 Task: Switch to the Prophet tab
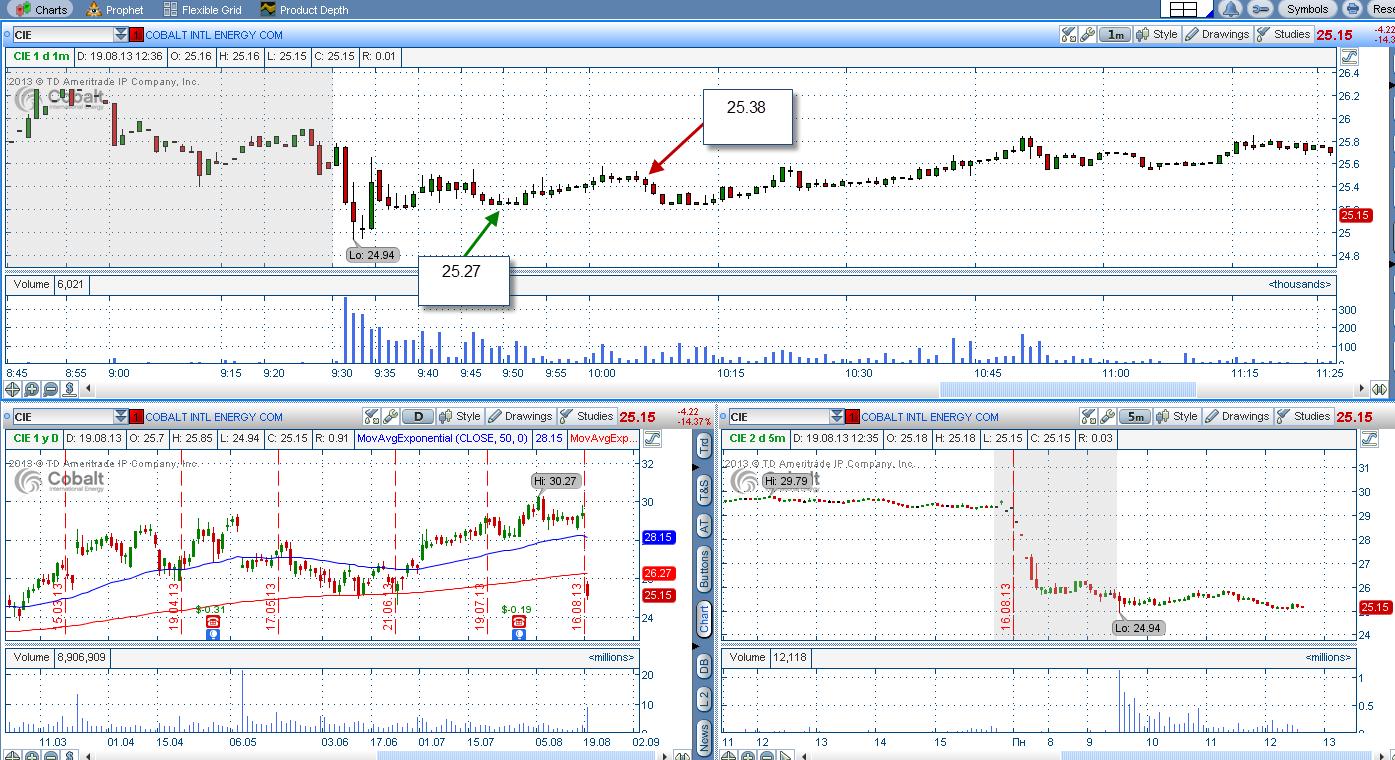[x=113, y=9]
